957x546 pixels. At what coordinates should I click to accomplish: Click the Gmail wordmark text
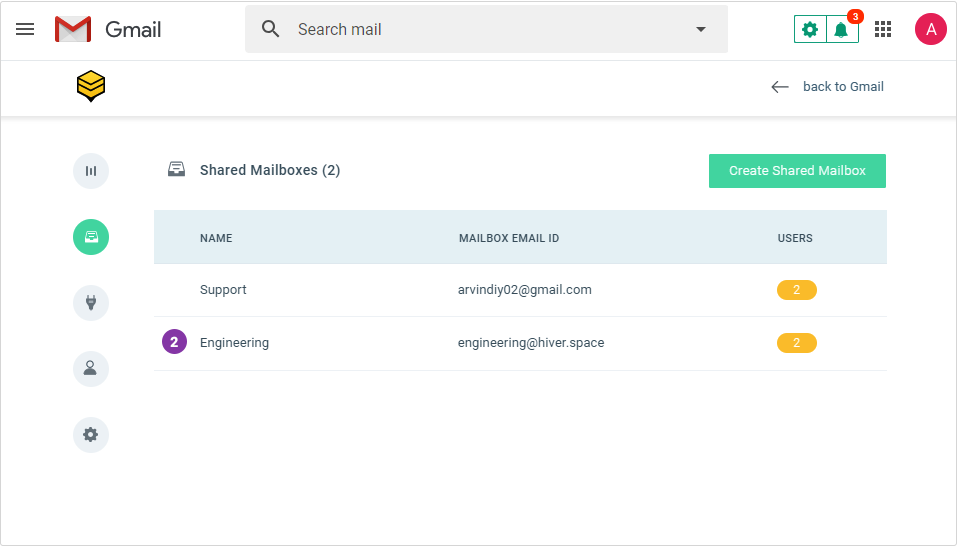click(133, 29)
